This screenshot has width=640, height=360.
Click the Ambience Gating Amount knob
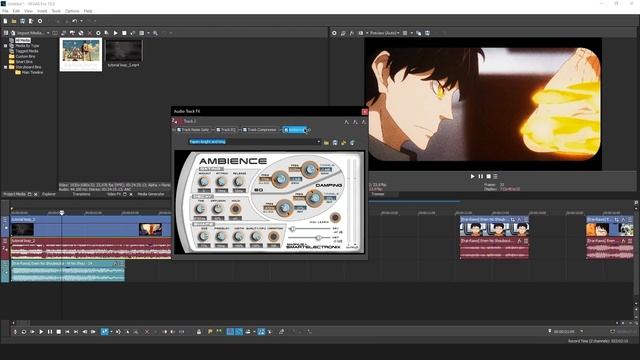click(204, 182)
